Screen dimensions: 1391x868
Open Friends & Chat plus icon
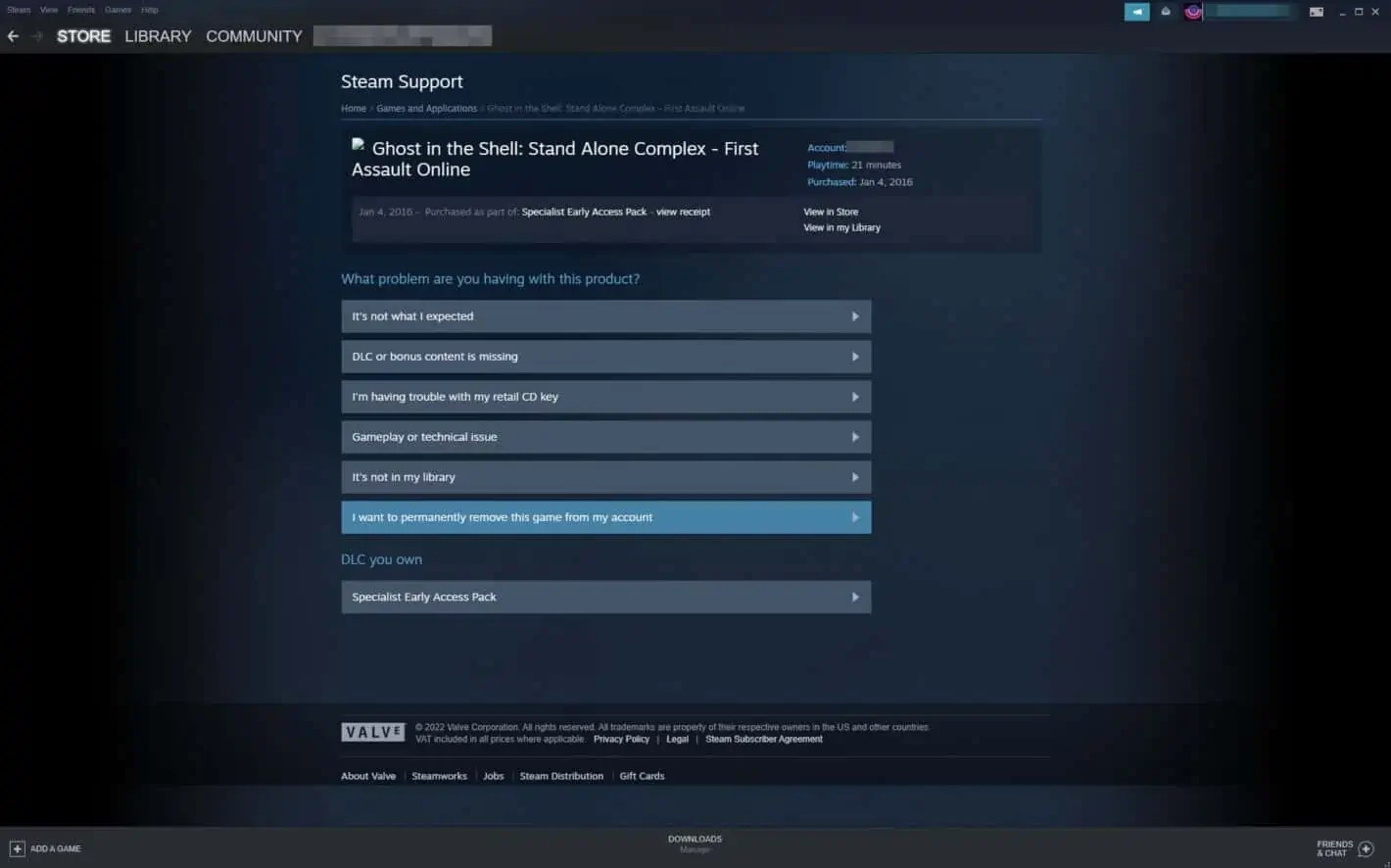point(1367,848)
